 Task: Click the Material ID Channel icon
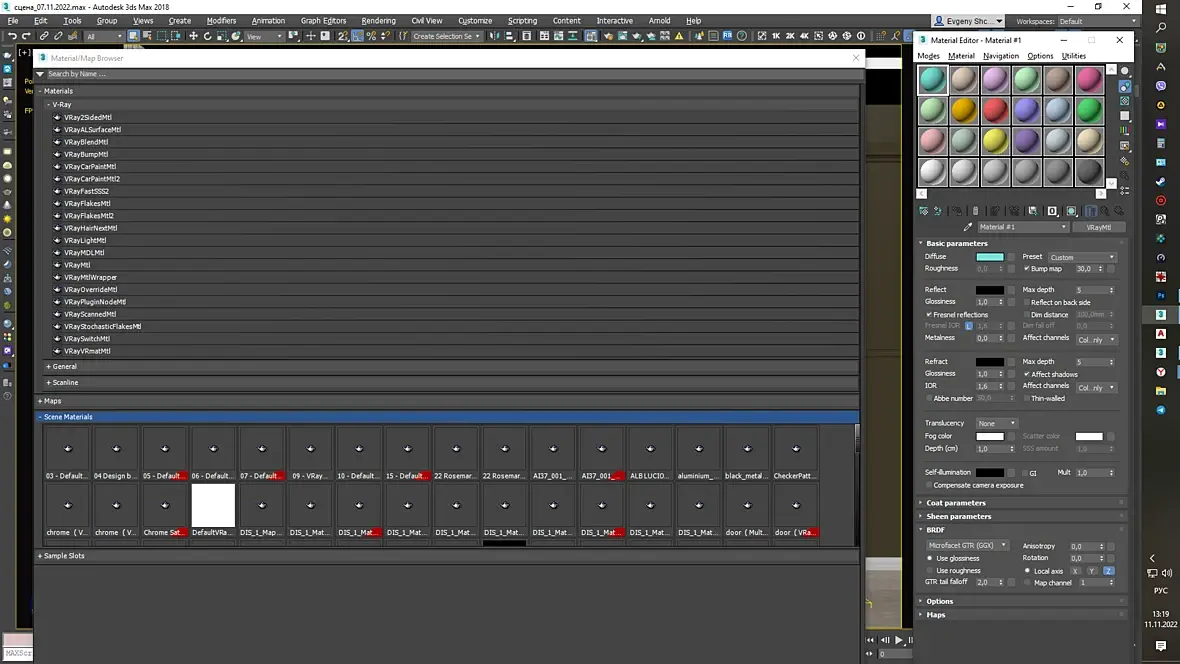click(x=1052, y=212)
